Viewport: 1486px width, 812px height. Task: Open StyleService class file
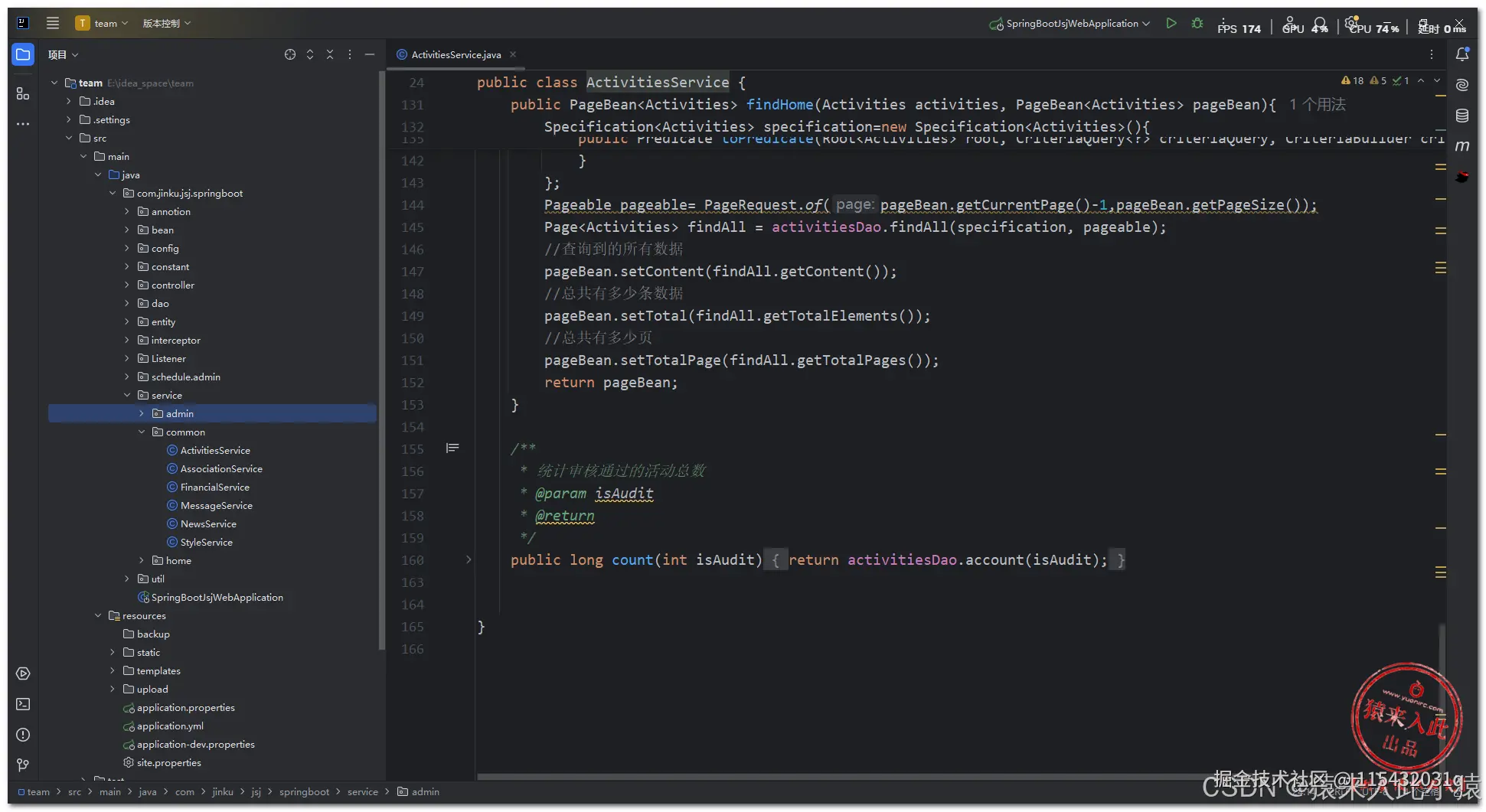[200, 542]
